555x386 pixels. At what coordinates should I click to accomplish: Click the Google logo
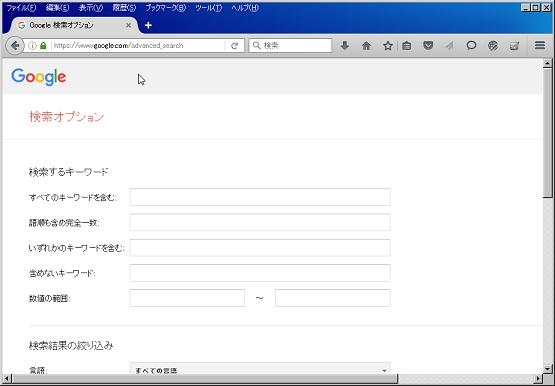(39, 77)
